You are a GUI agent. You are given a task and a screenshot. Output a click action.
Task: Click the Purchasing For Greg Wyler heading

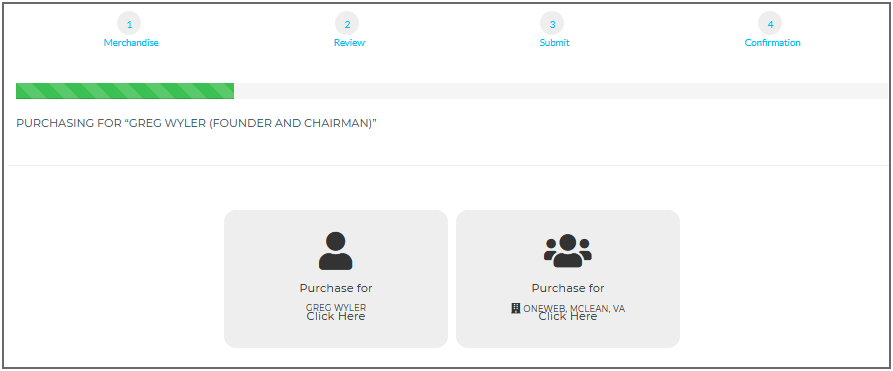coord(196,124)
